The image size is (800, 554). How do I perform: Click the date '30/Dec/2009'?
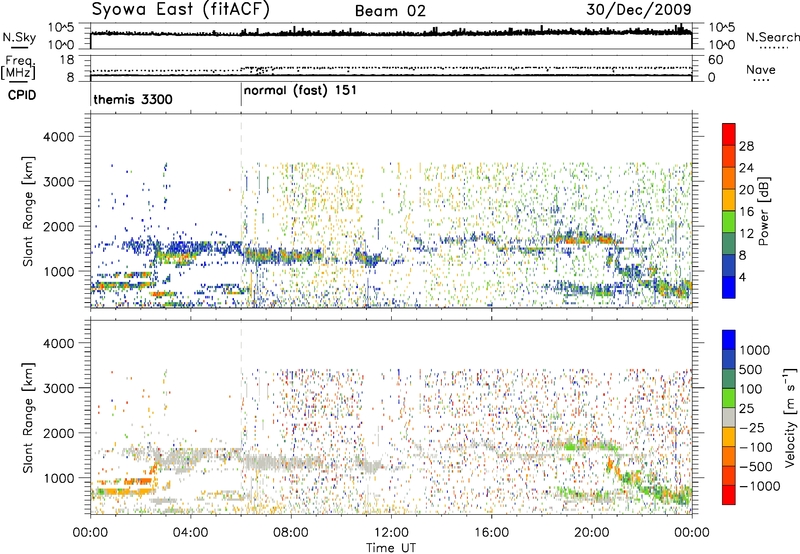pos(639,10)
